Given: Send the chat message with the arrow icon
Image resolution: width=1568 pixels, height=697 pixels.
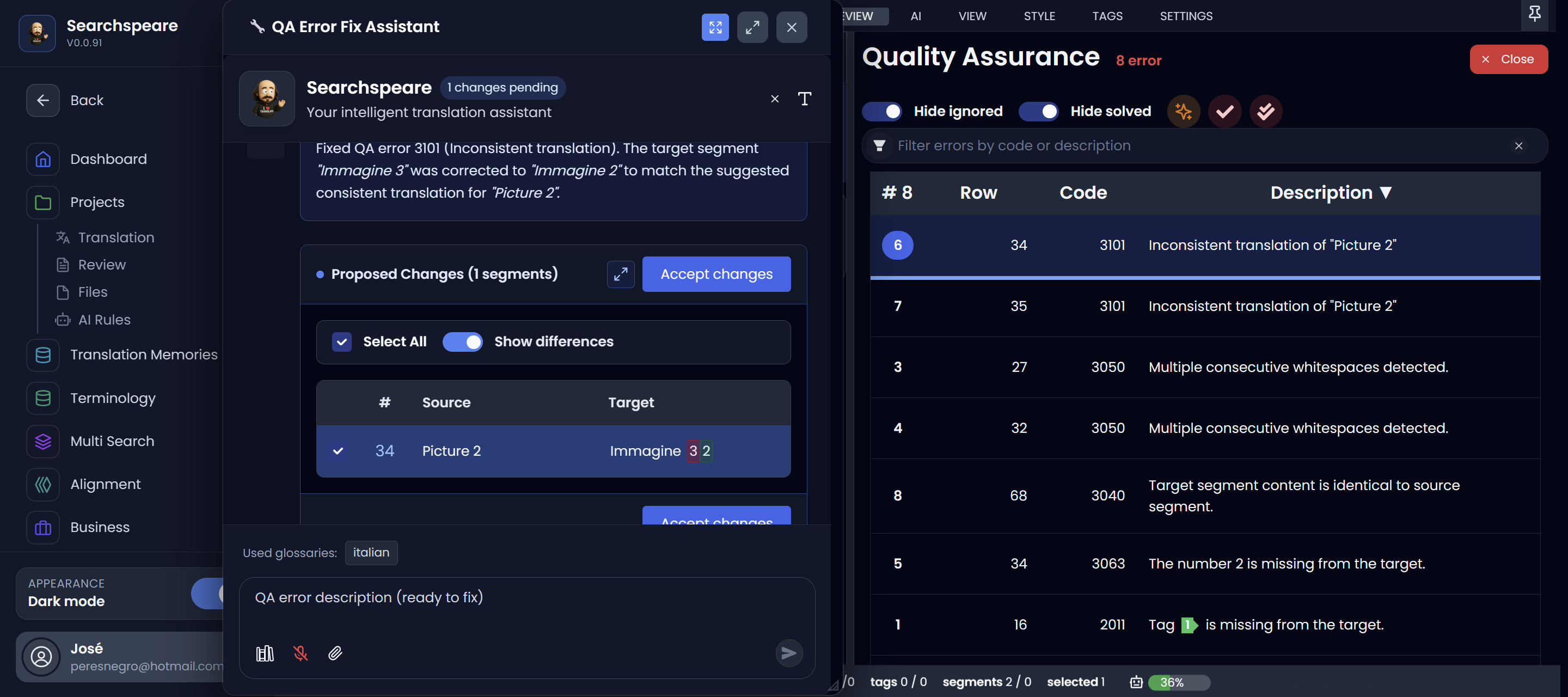Looking at the screenshot, I should point(789,652).
